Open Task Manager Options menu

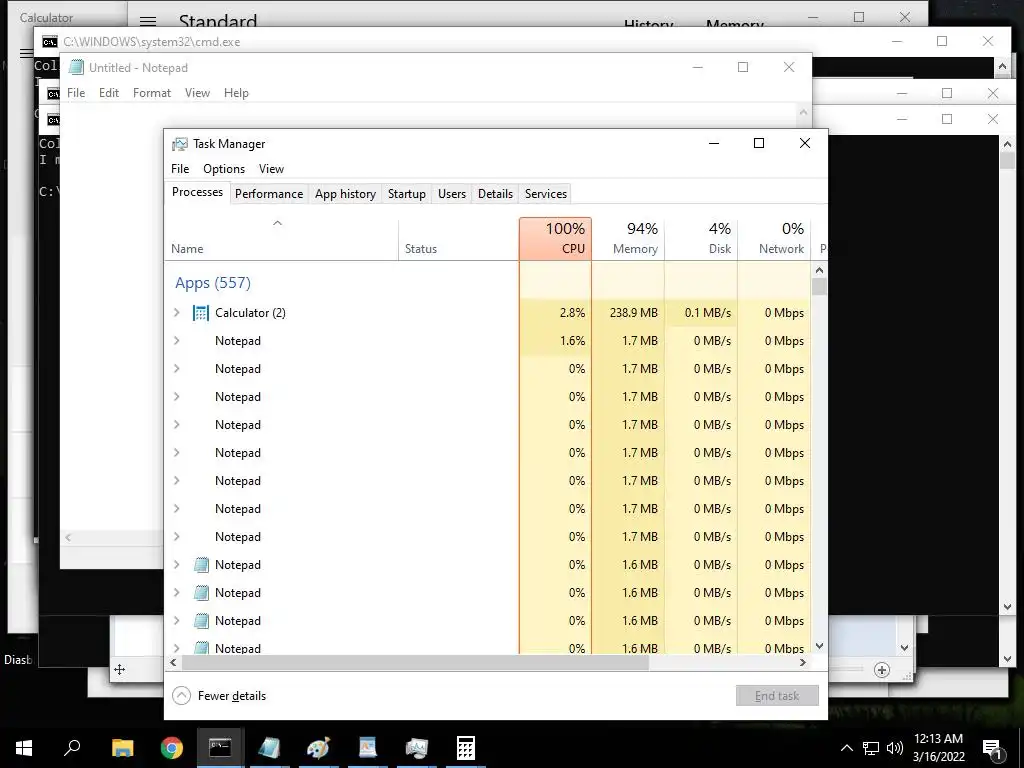(x=224, y=168)
